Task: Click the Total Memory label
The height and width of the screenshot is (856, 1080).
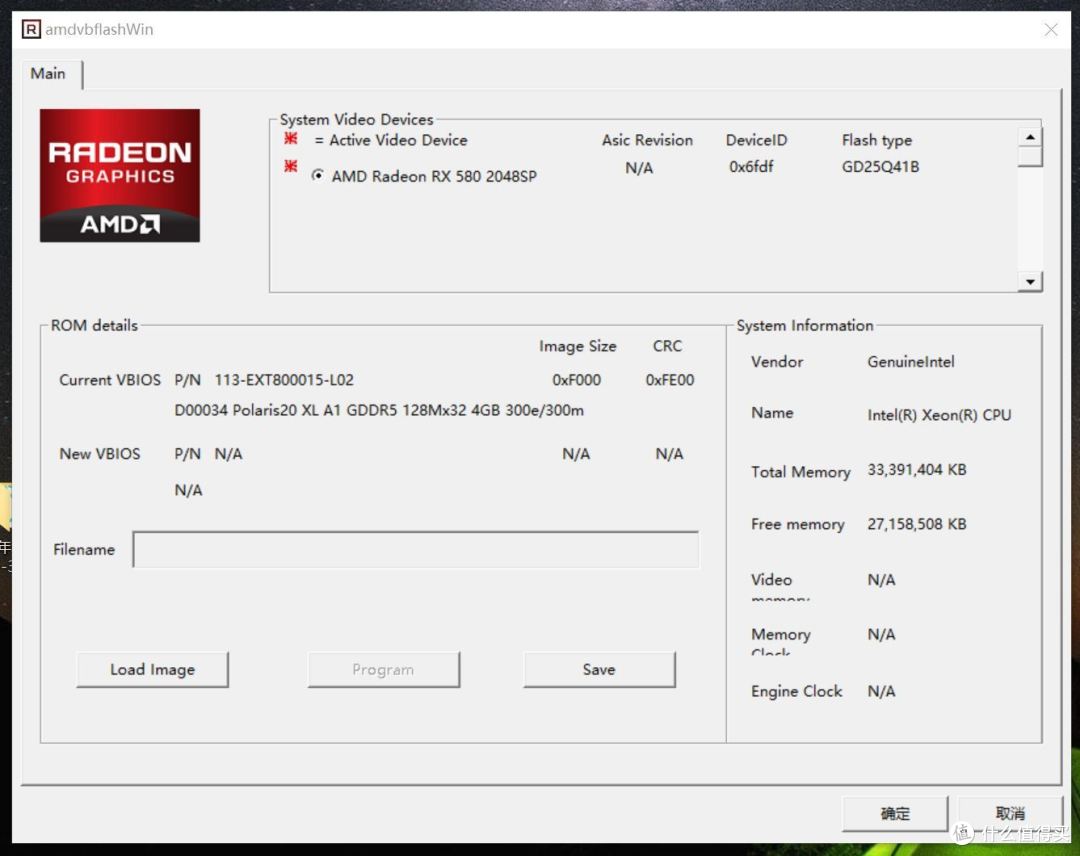Action: tap(800, 472)
